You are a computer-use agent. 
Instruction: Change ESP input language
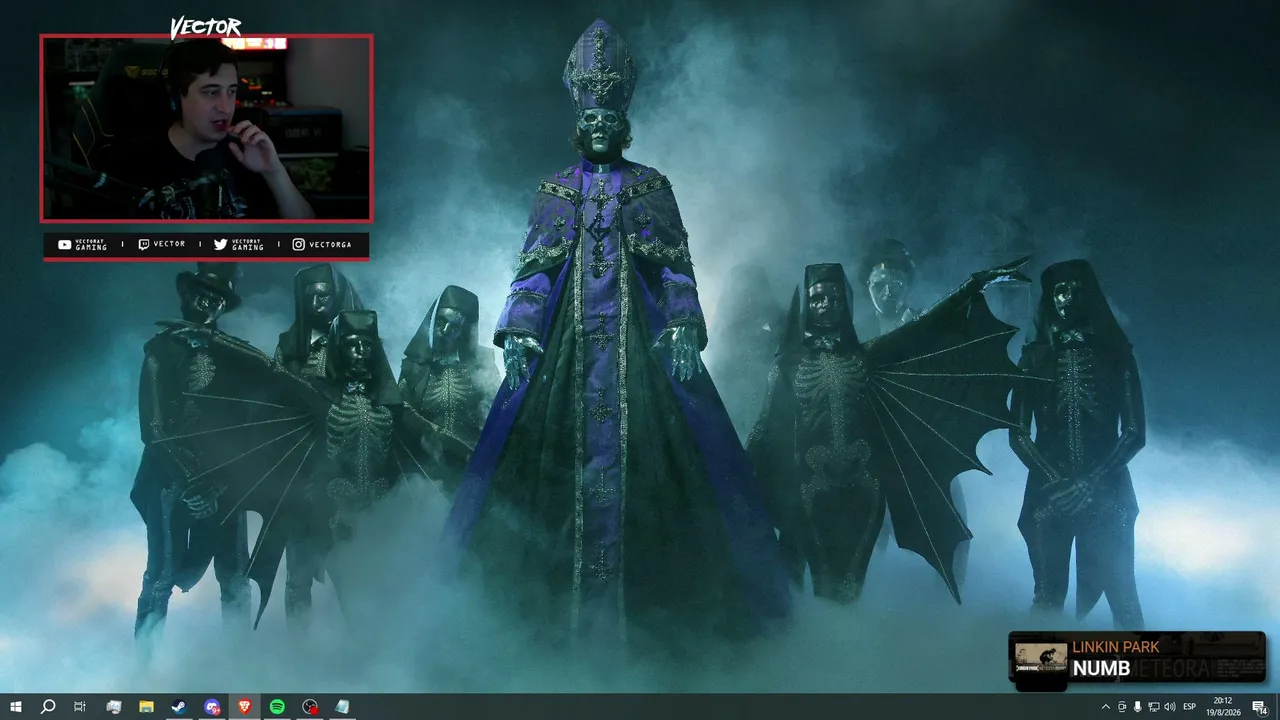1190,707
